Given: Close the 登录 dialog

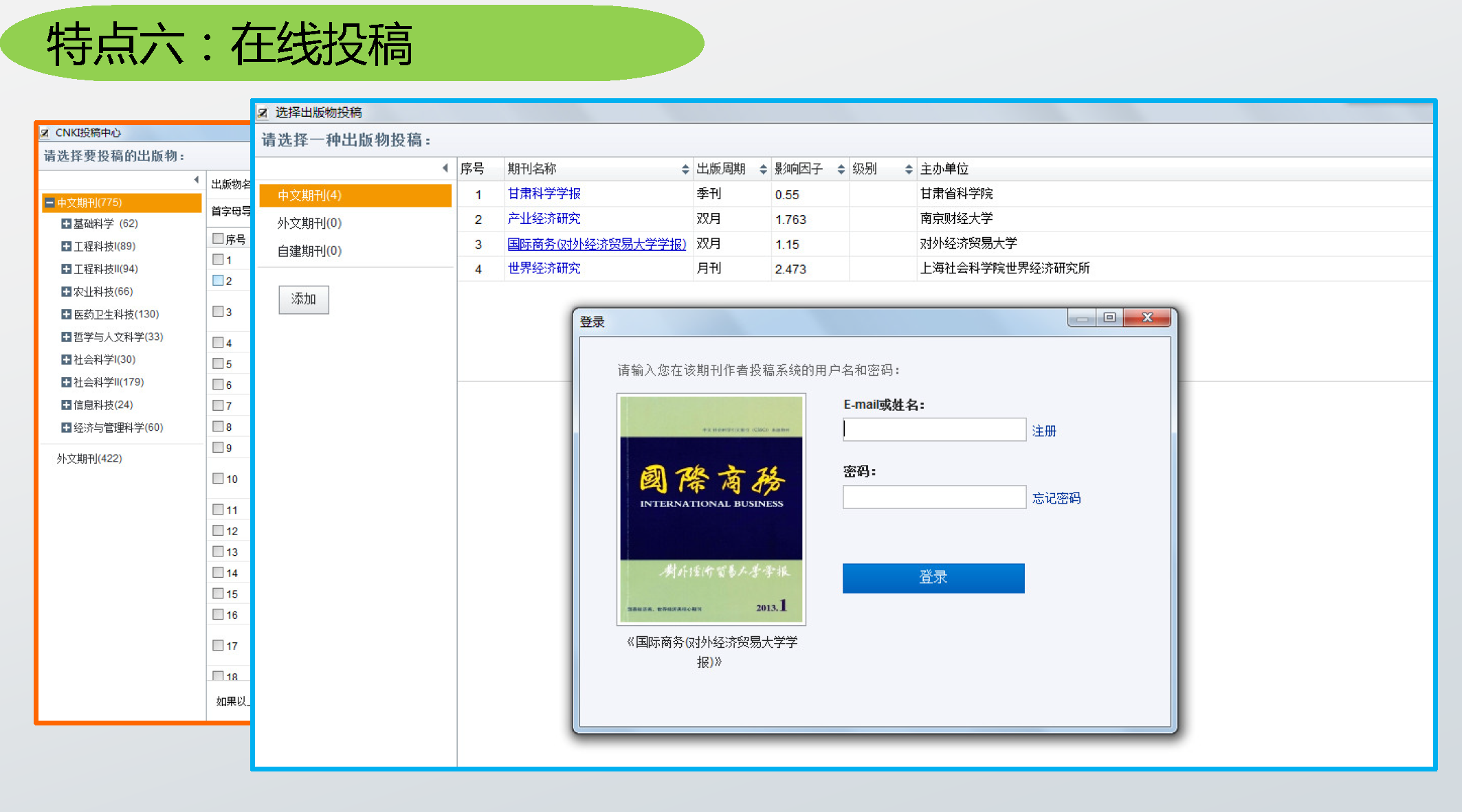Looking at the screenshot, I should click(x=1147, y=317).
